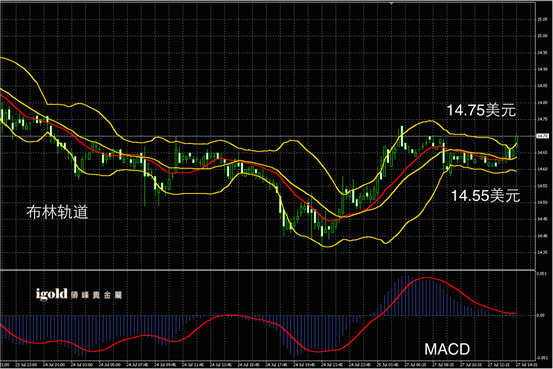Select the MACD text label
The width and height of the screenshot is (553, 369).
[447, 349]
